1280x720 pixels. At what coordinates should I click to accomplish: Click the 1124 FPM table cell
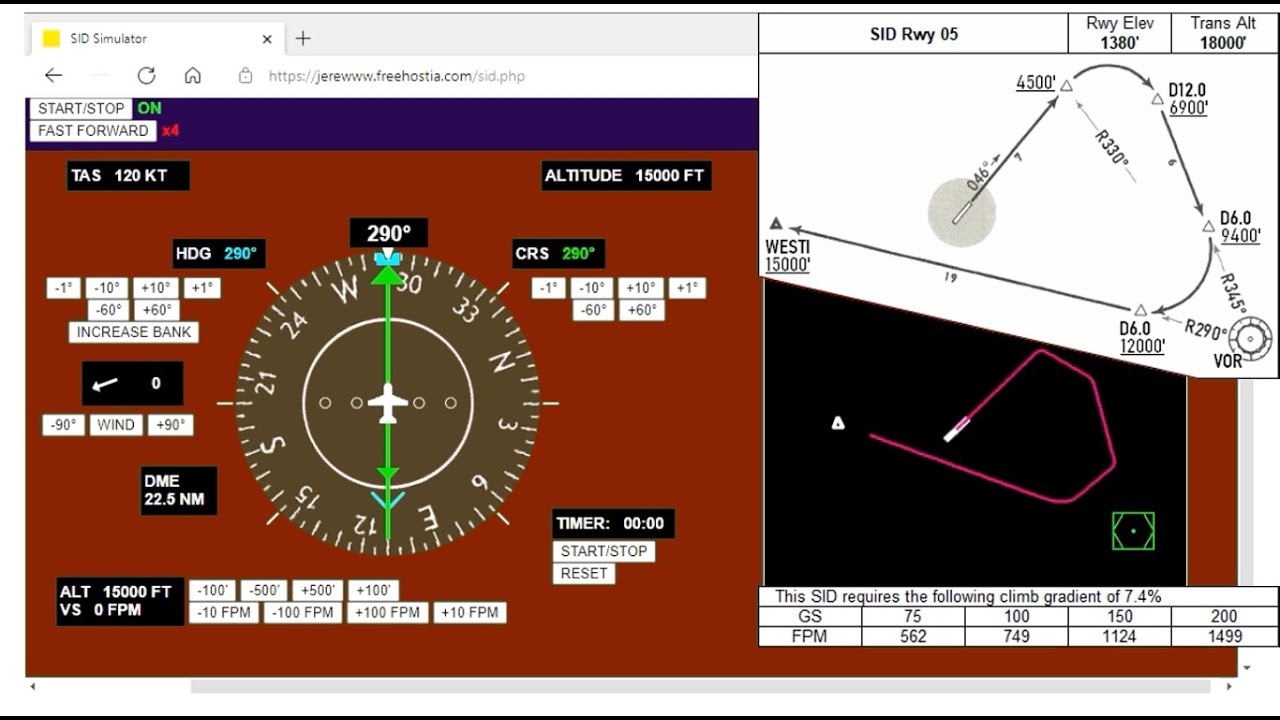[1120, 636]
